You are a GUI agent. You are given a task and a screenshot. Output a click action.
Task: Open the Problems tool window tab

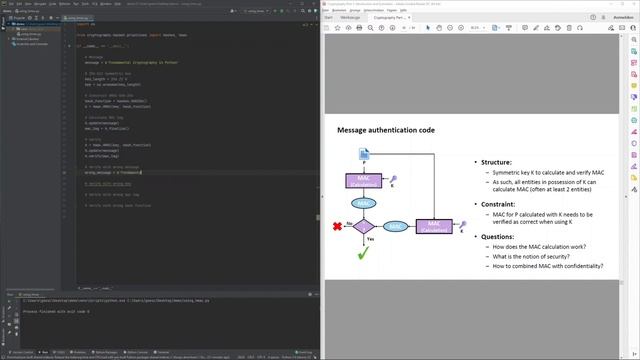(x=78, y=352)
